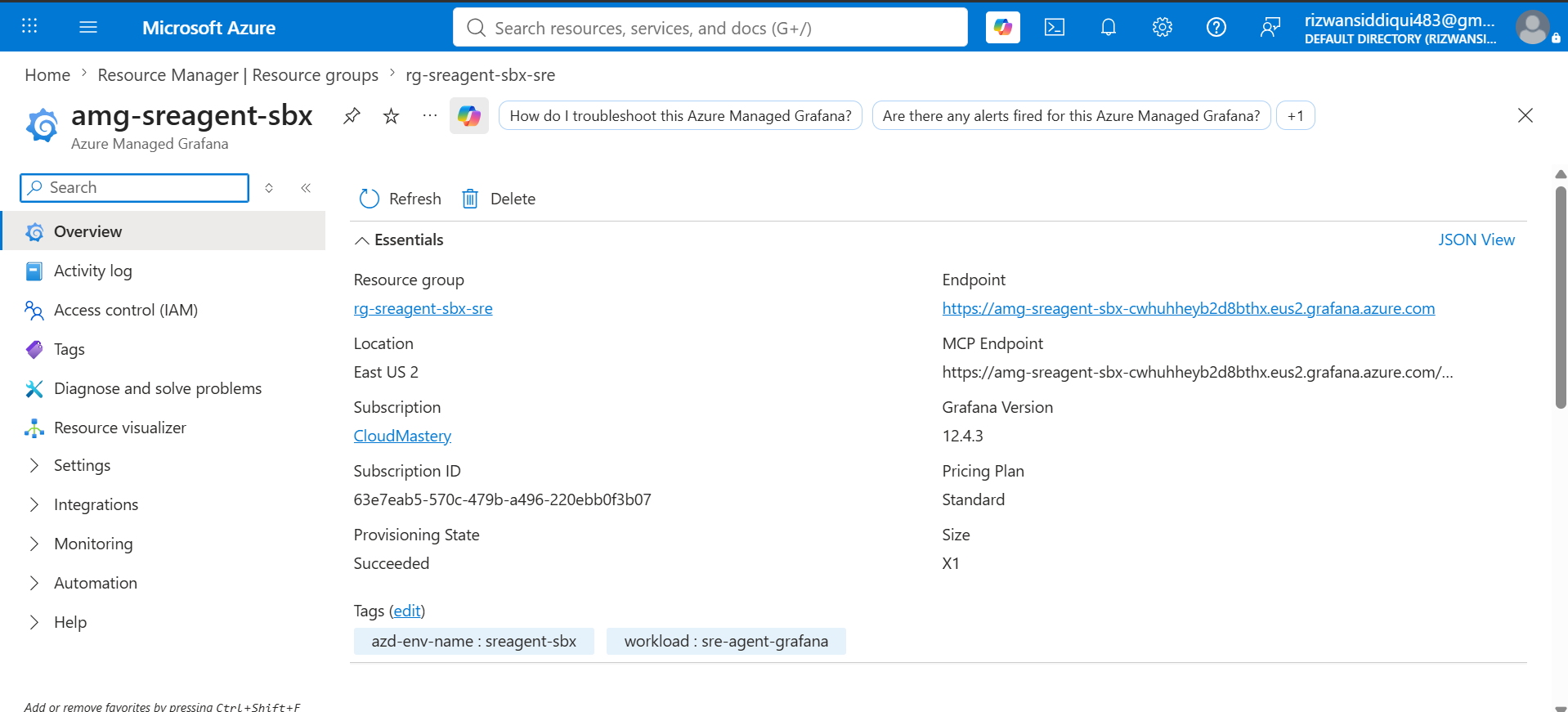Select the Succeeded provisioning state
Image resolution: width=1568 pixels, height=712 pixels.
[391, 563]
